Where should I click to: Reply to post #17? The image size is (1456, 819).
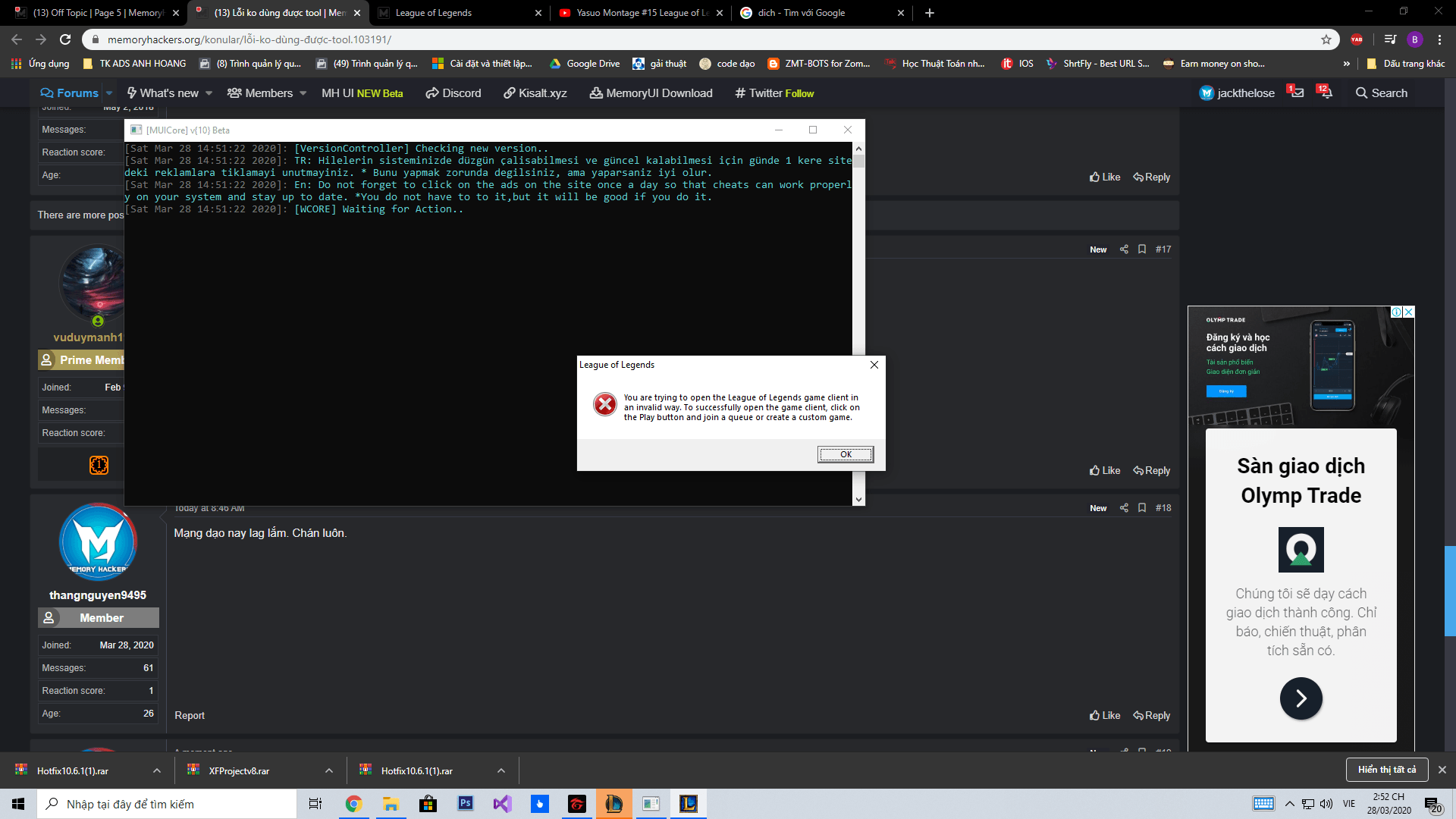point(1151,470)
